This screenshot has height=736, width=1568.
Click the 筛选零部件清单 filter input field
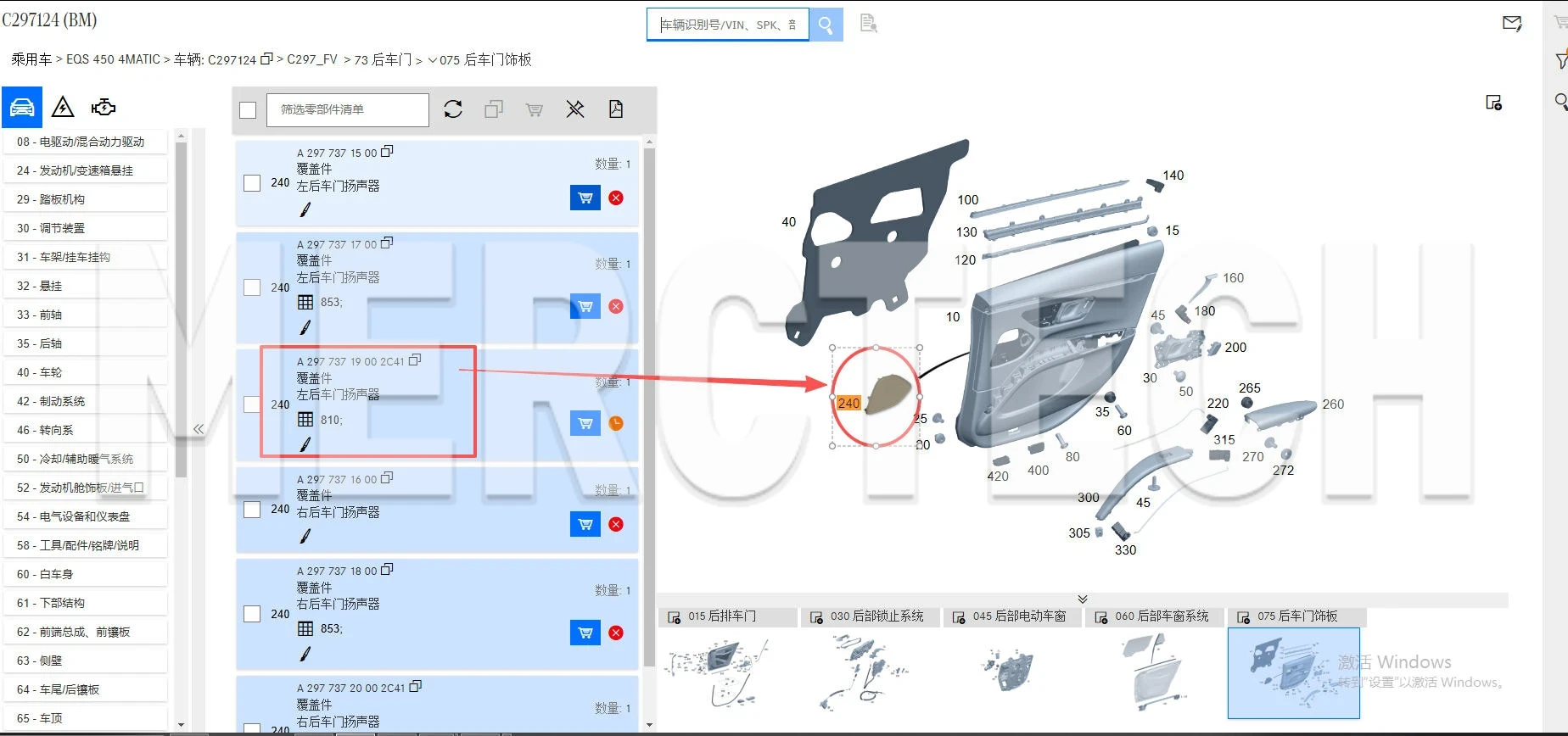click(347, 110)
